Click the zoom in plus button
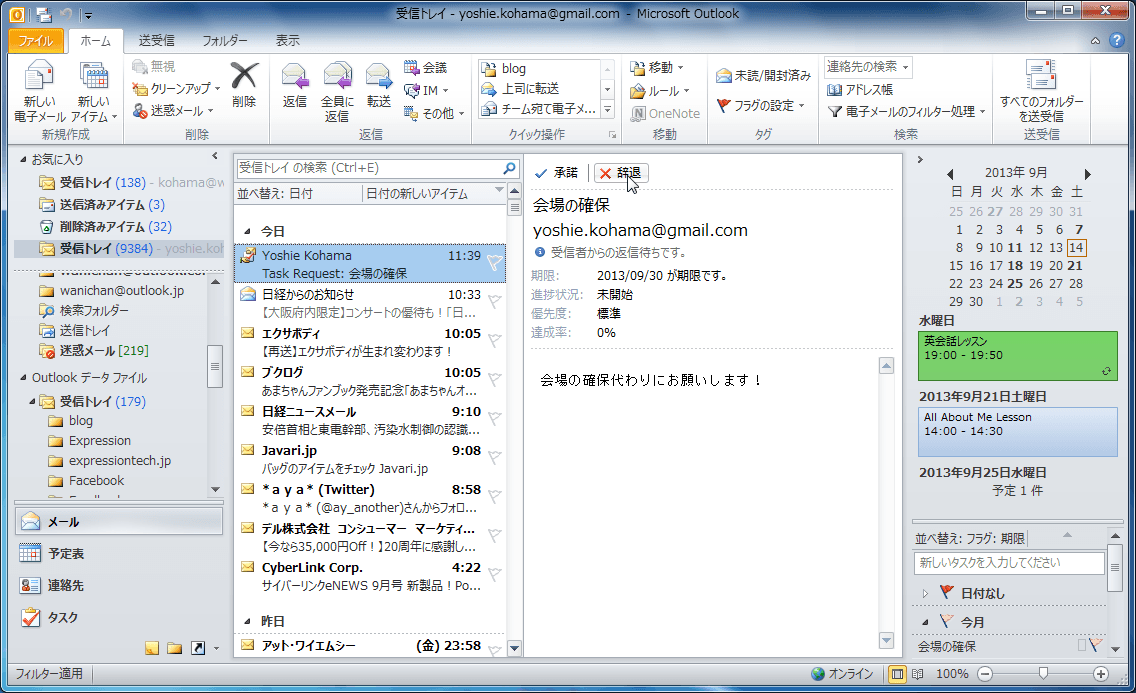This screenshot has width=1136, height=693. tap(1100, 674)
